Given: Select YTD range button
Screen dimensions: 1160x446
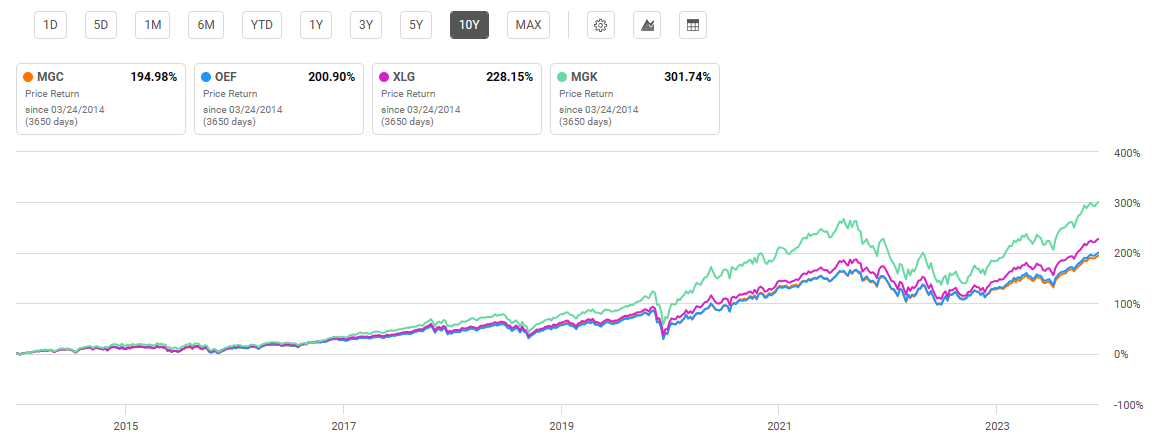Looking at the screenshot, I should coord(262,25).
